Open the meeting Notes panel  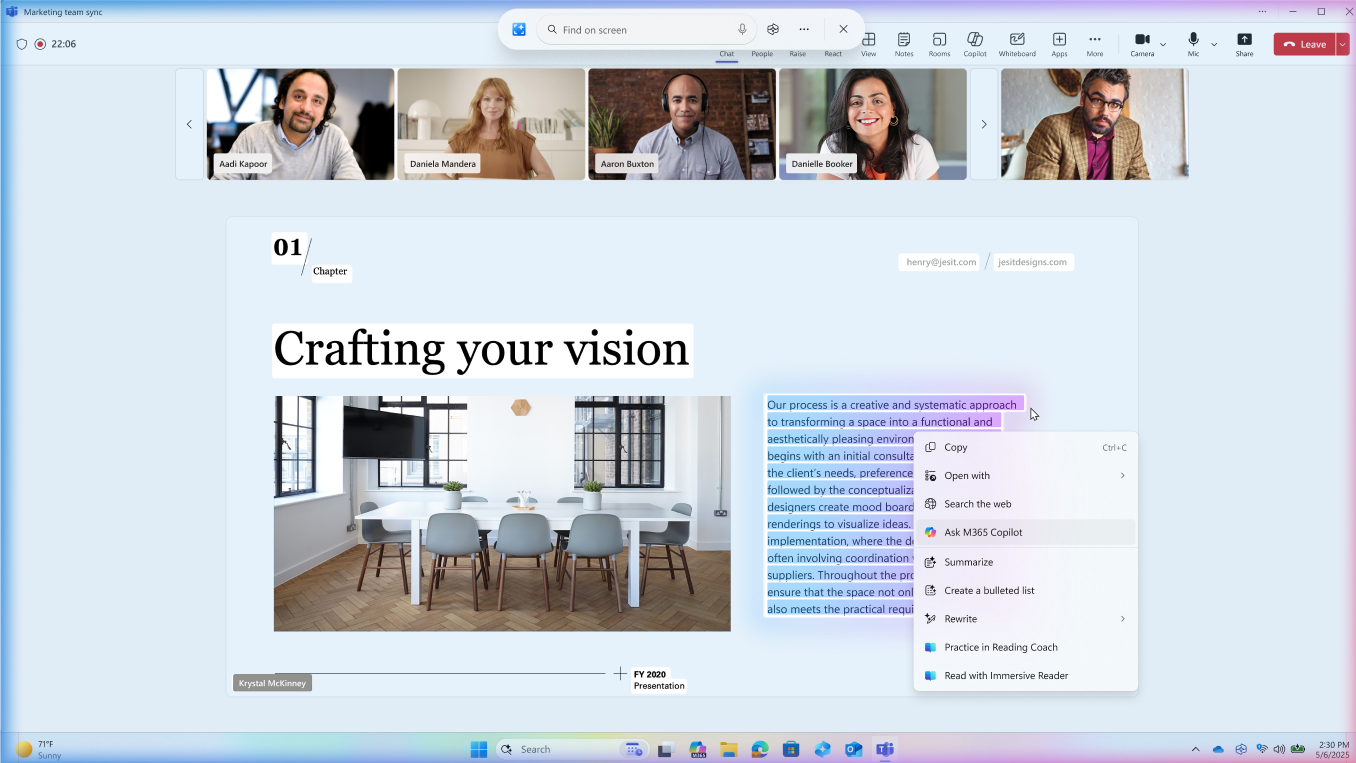point(903,43)
